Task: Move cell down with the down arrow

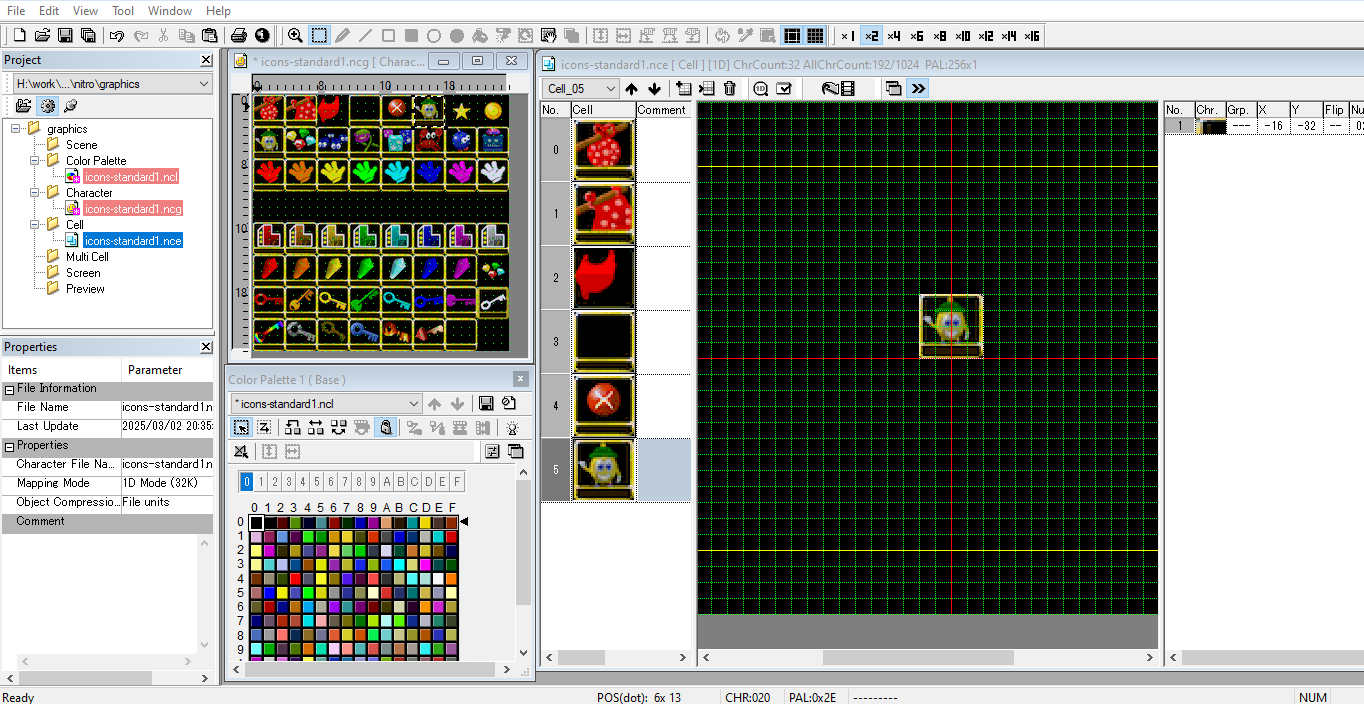Action: pos(654,89)
